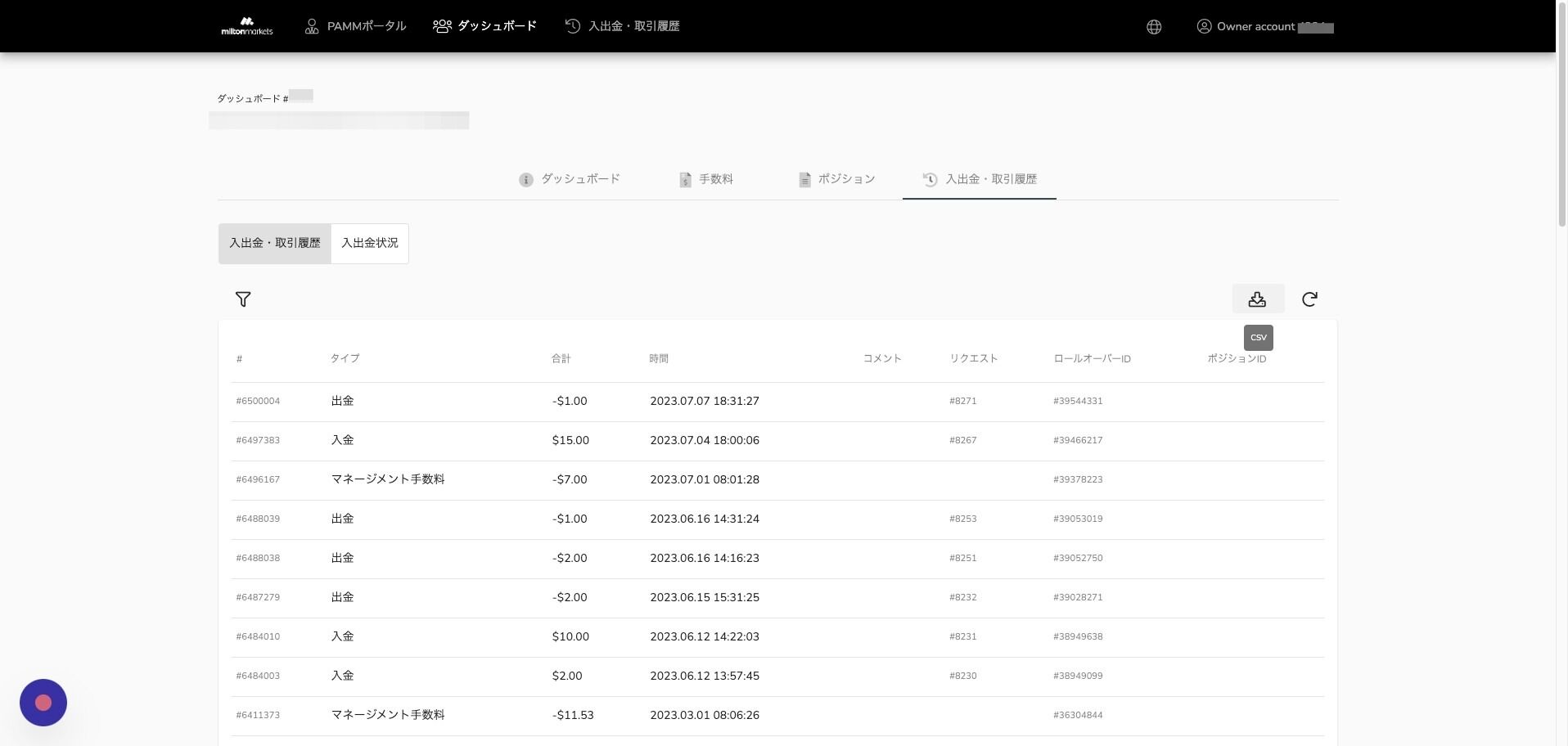Image resolution: width=1568 pixels, height=746 pixels.
Task: Click transaction number #6496167
Action: [258, 479]
